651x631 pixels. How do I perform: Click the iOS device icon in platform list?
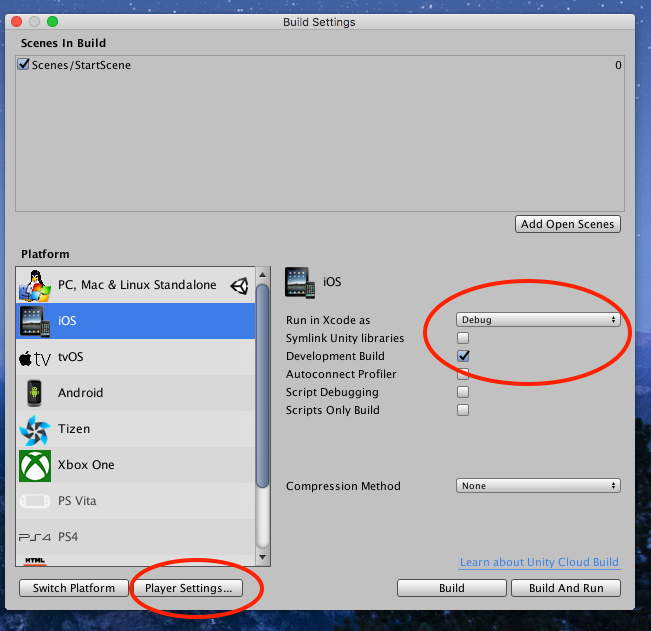coord(35,321)
